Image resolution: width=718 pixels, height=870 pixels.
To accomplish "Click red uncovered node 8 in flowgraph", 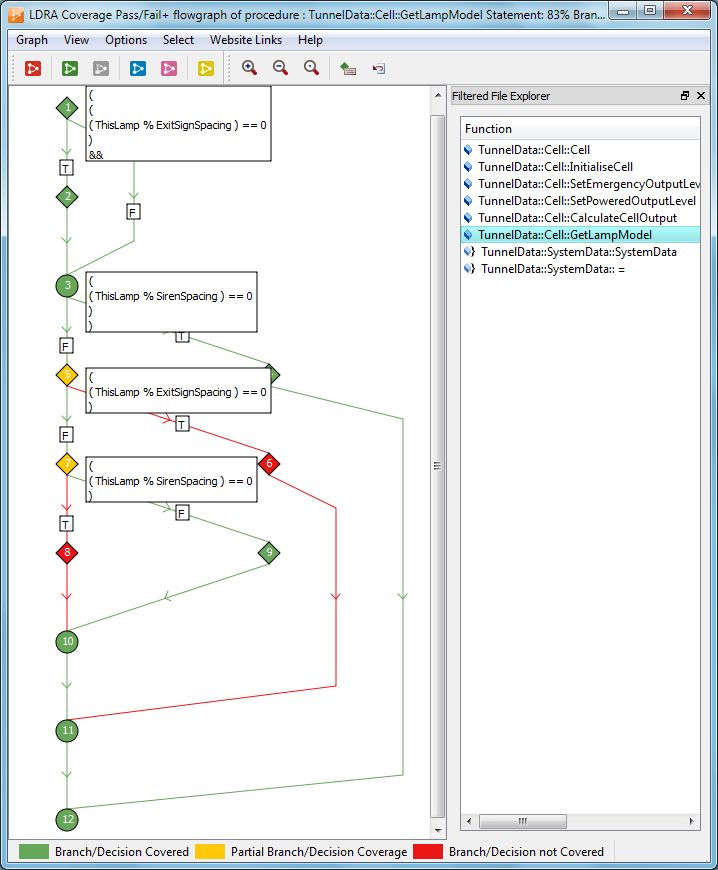I will click(67, 552).
